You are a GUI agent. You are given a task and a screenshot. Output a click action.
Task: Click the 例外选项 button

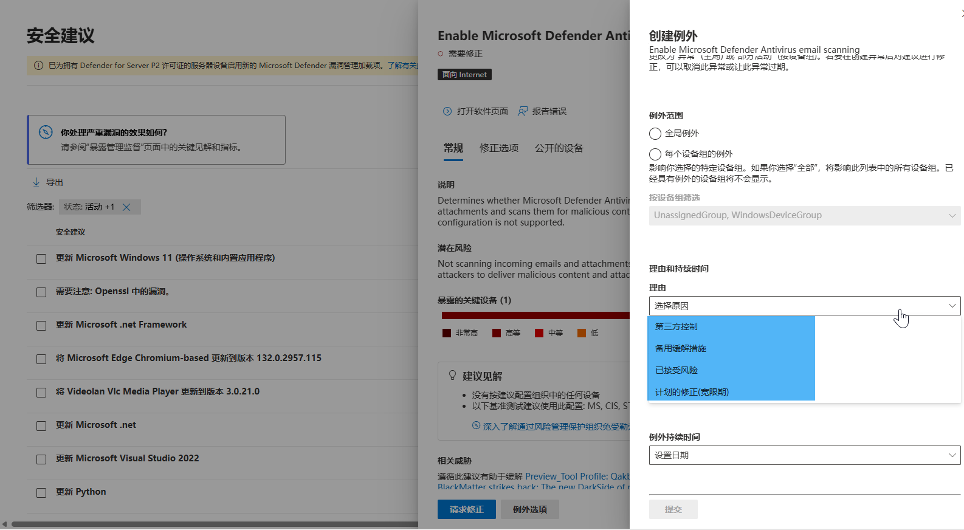click(x=530, y=509)
